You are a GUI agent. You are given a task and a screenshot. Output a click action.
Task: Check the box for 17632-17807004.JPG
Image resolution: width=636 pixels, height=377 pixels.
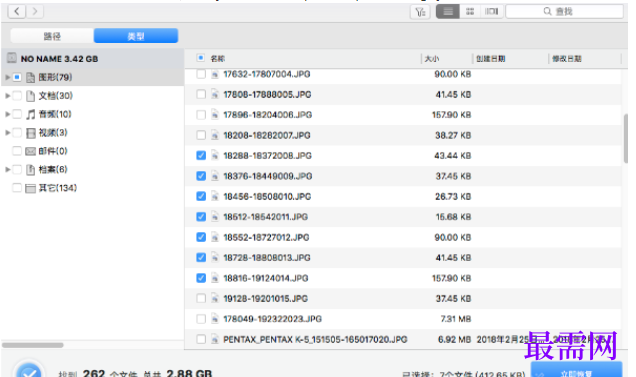[x=201, y=74]
